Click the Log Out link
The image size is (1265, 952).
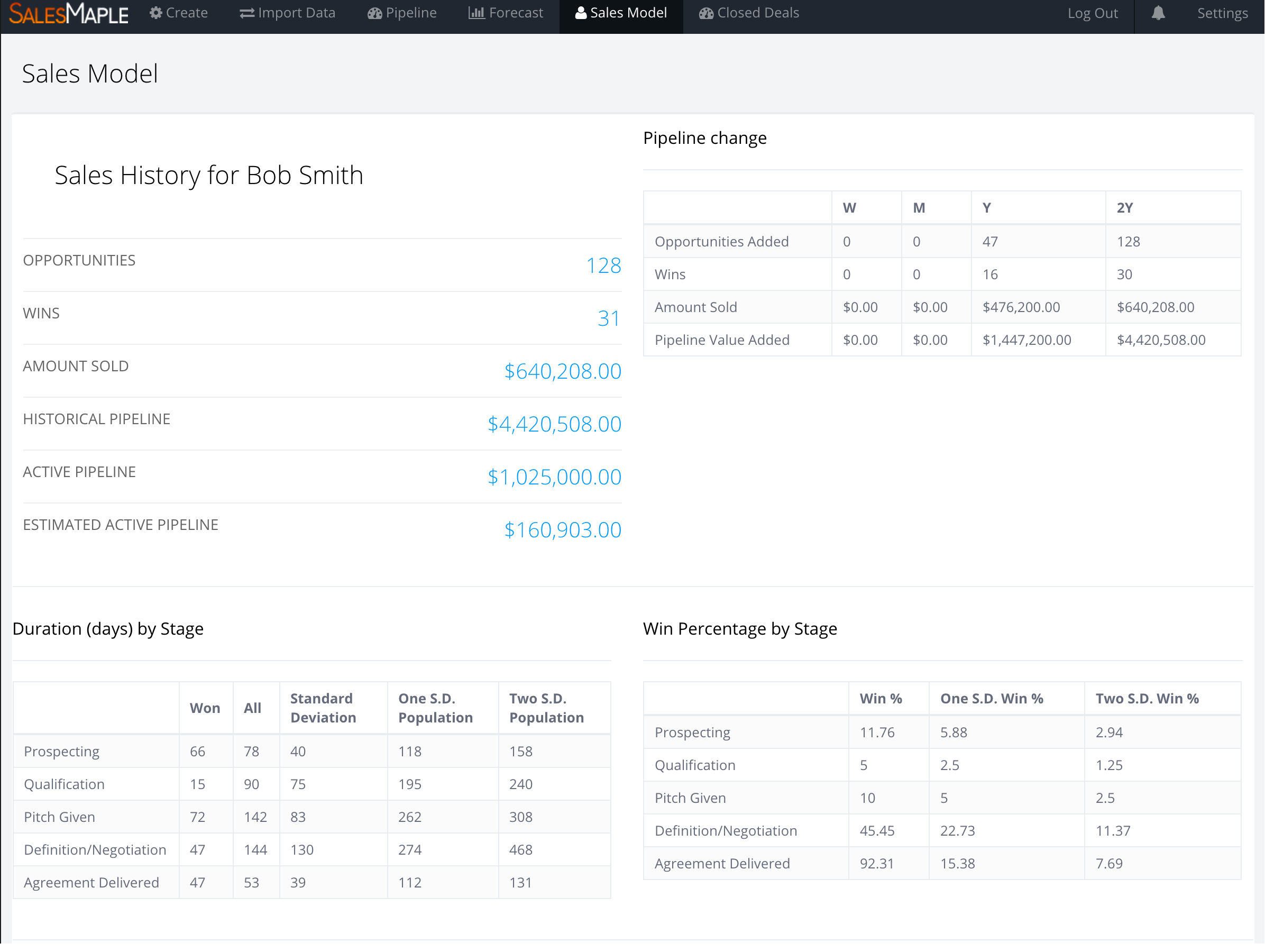(x=1092, y=13)
